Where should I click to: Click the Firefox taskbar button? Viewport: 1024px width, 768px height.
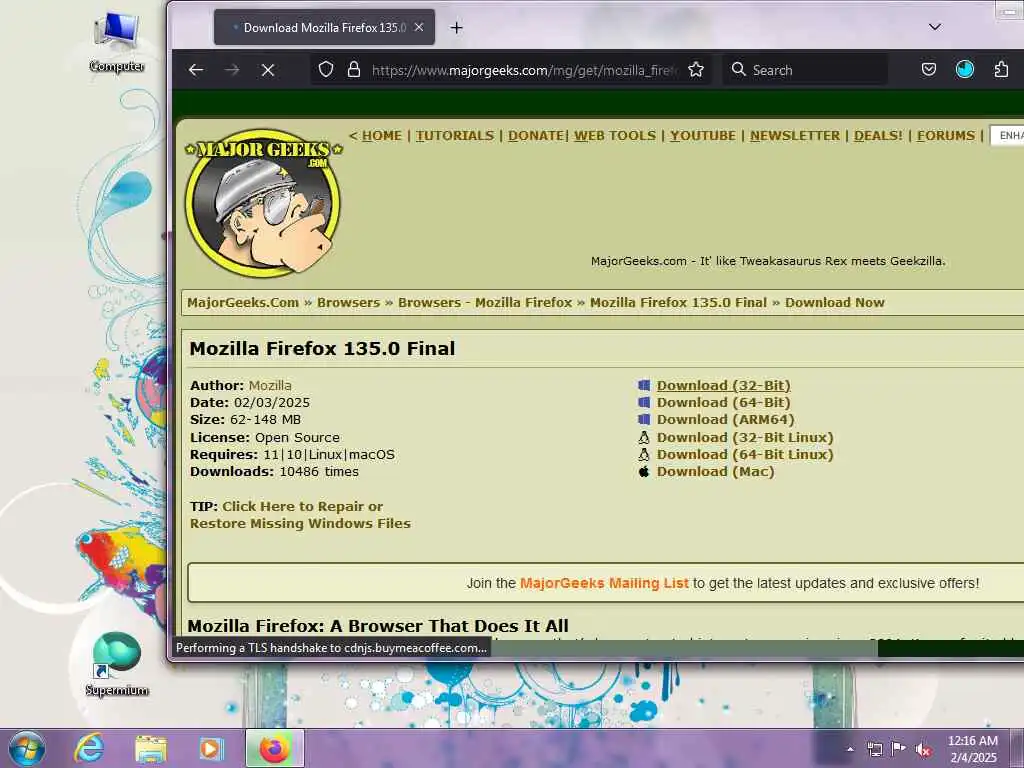pos(274,748)
